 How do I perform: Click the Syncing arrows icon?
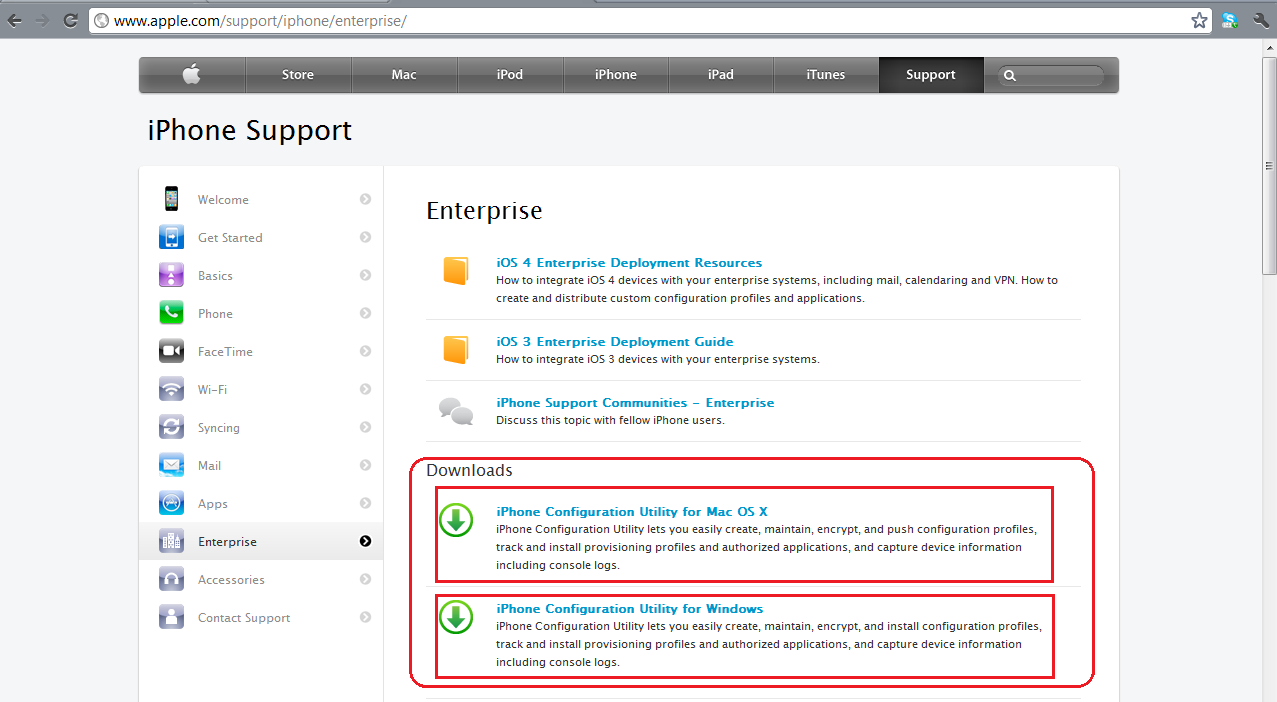tap(172, 427)
